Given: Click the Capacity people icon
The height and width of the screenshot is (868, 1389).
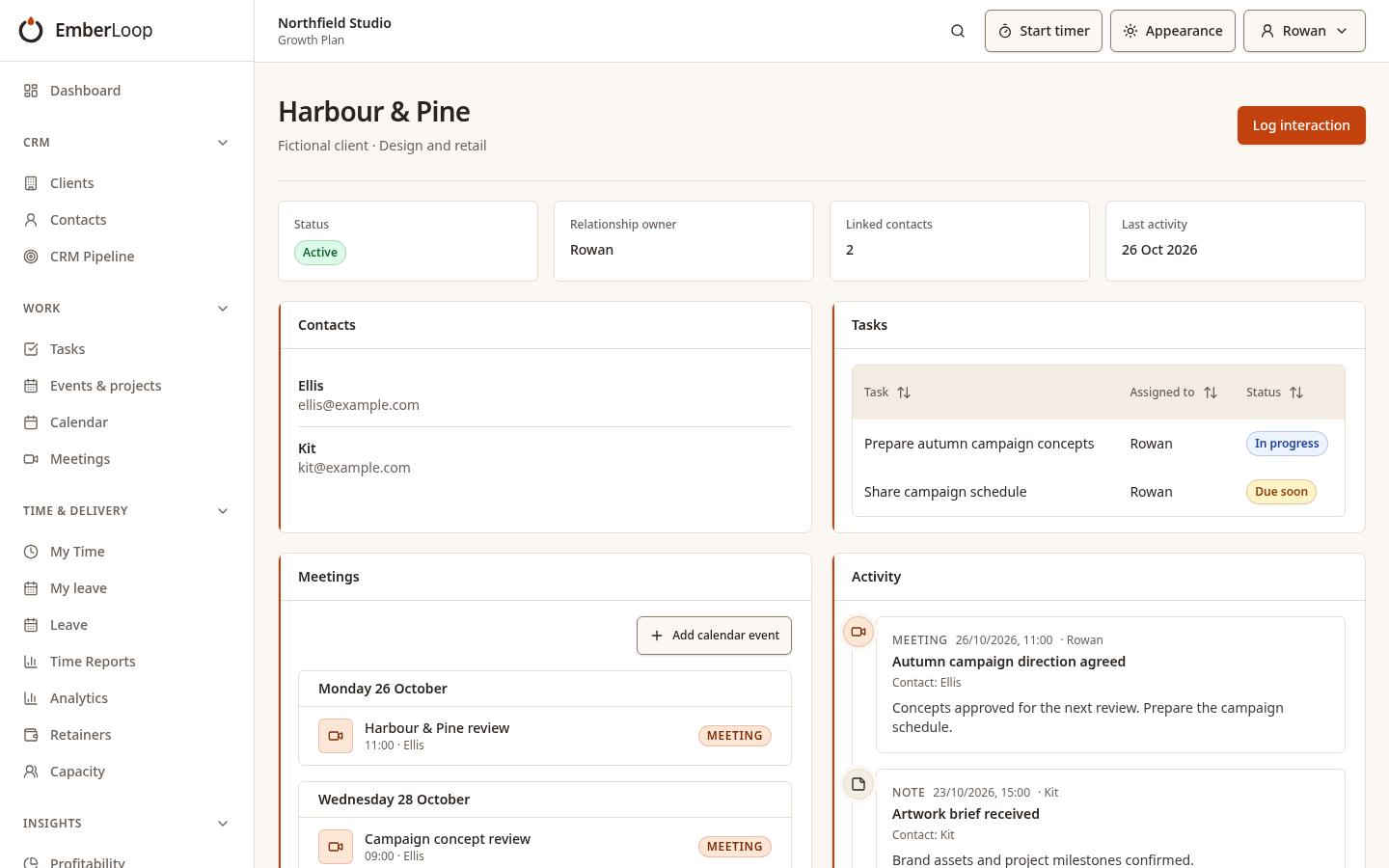Looking at the screenshot, I should 31,772.
